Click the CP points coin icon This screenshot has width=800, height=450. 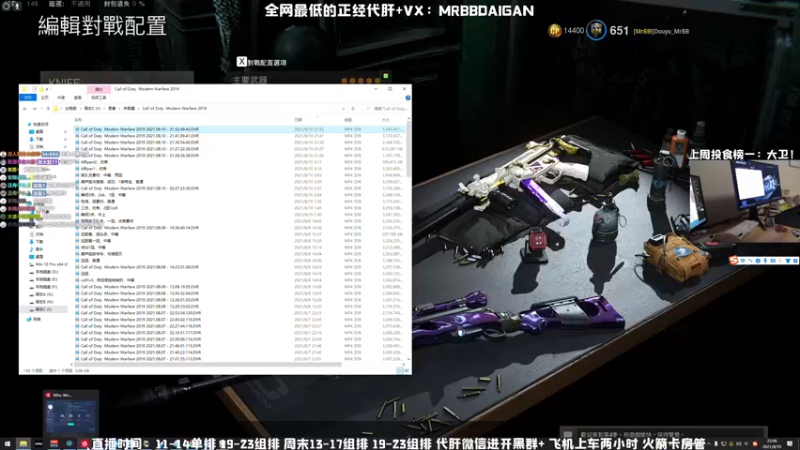click(x=555, y=31)
